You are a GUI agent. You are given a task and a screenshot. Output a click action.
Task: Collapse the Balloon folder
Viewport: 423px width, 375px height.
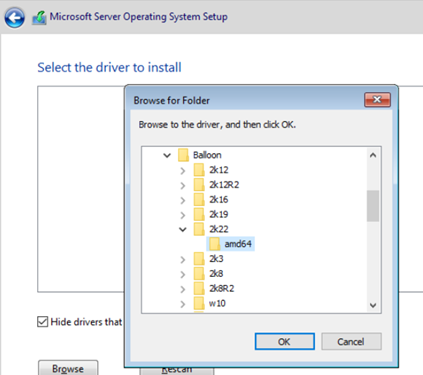click(167, 155)
